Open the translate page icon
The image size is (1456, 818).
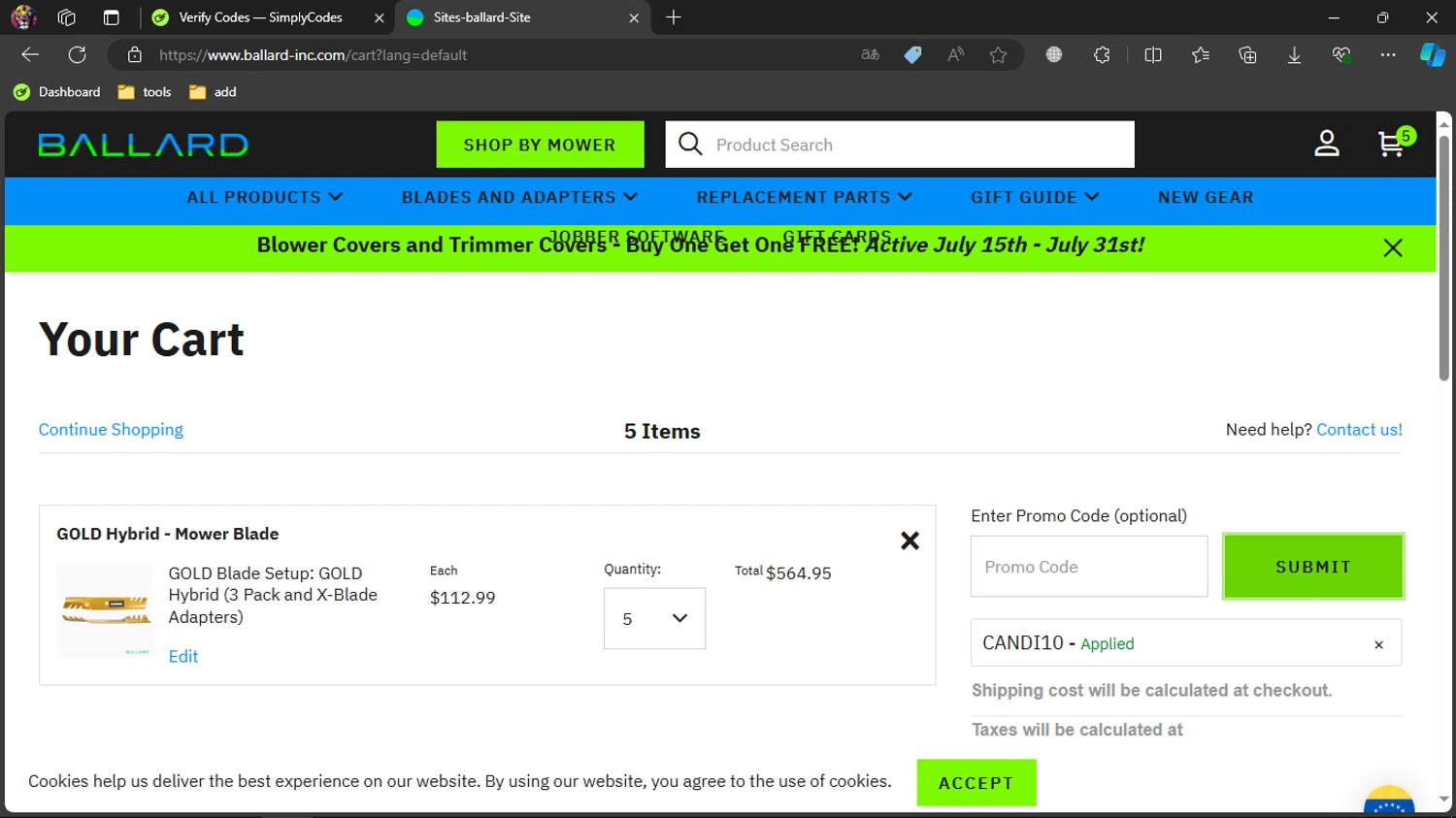(871, 55)
